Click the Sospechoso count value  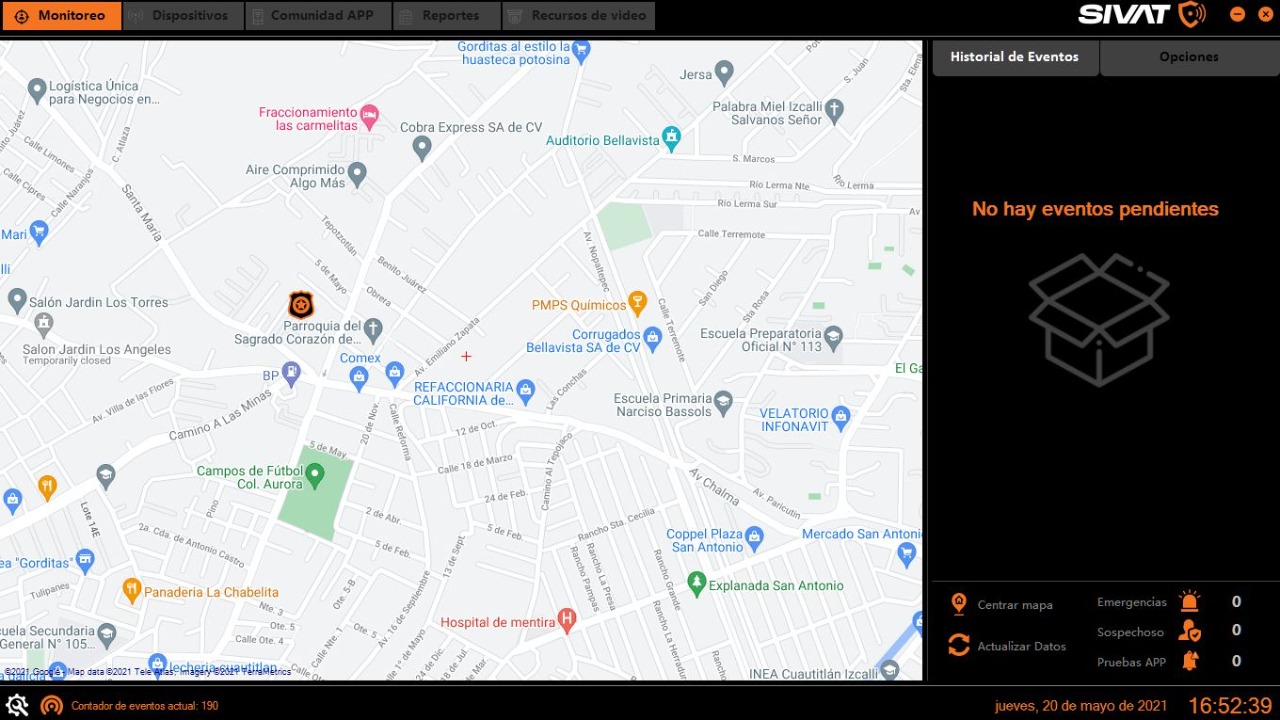coord(1236,630)
